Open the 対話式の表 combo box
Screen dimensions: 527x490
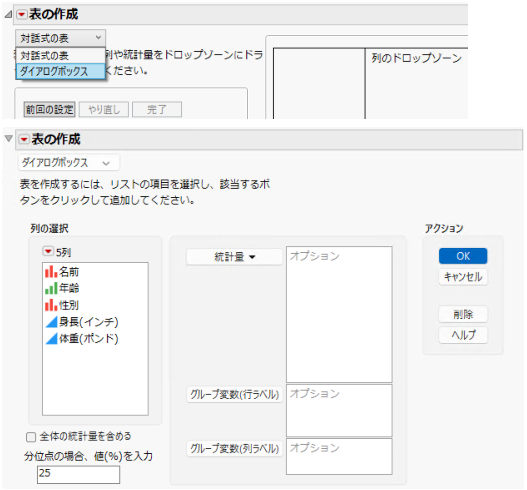pos(60,38)
